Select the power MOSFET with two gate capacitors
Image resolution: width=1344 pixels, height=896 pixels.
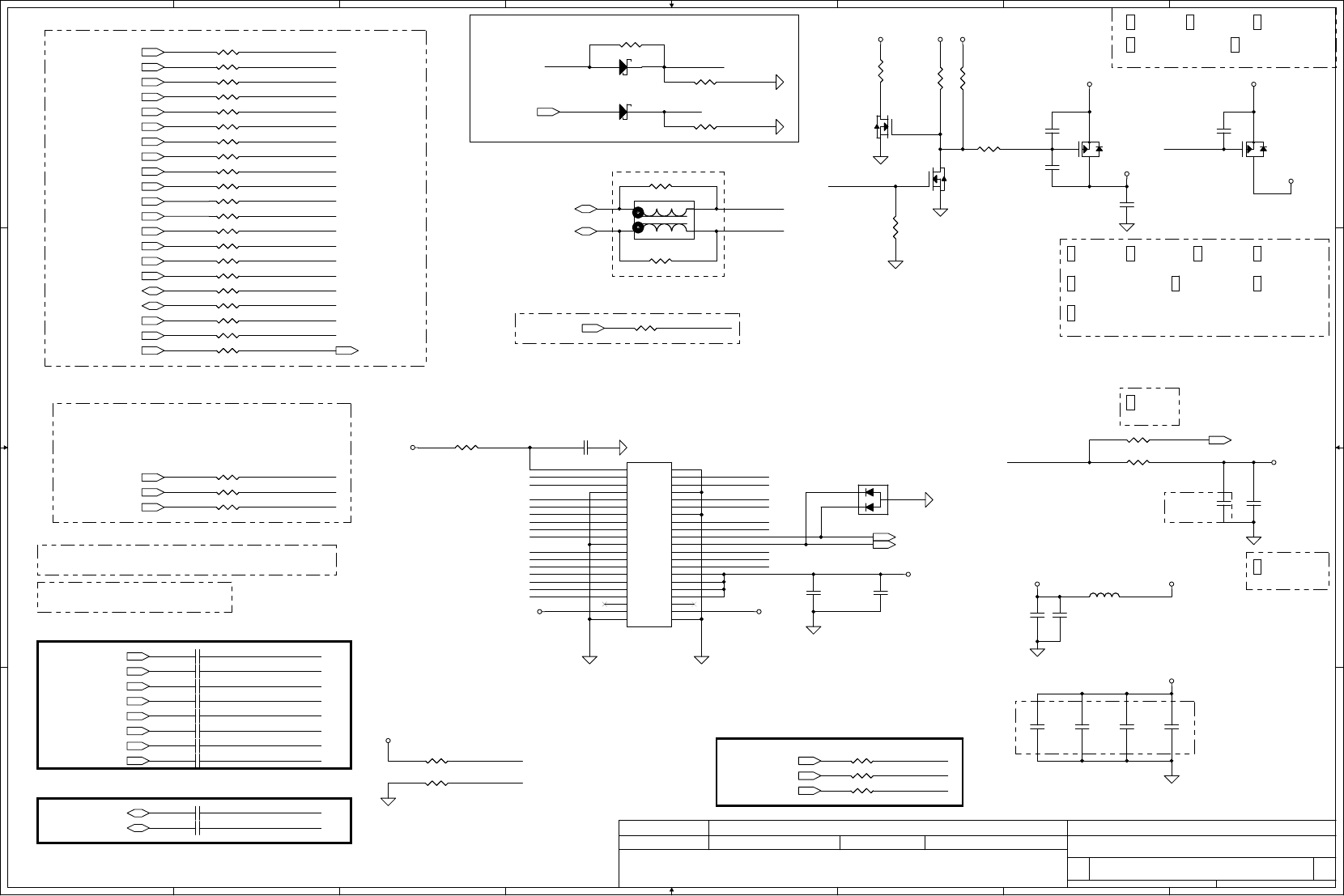point(1091,149)
